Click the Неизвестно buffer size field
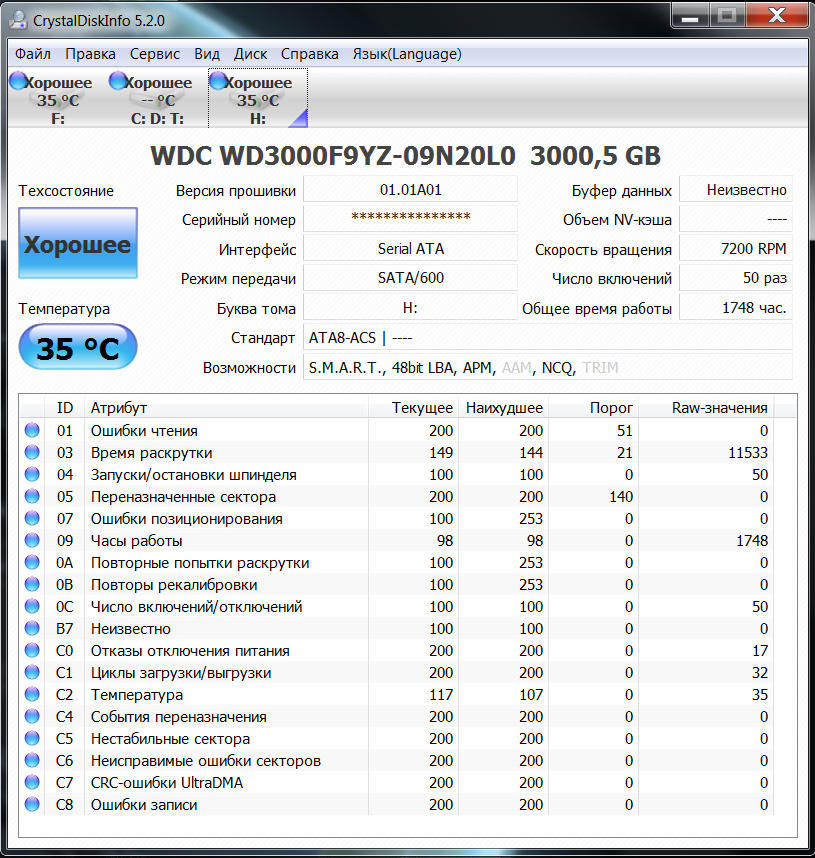This screenshot has height=858, width=815. pos(736,189)
